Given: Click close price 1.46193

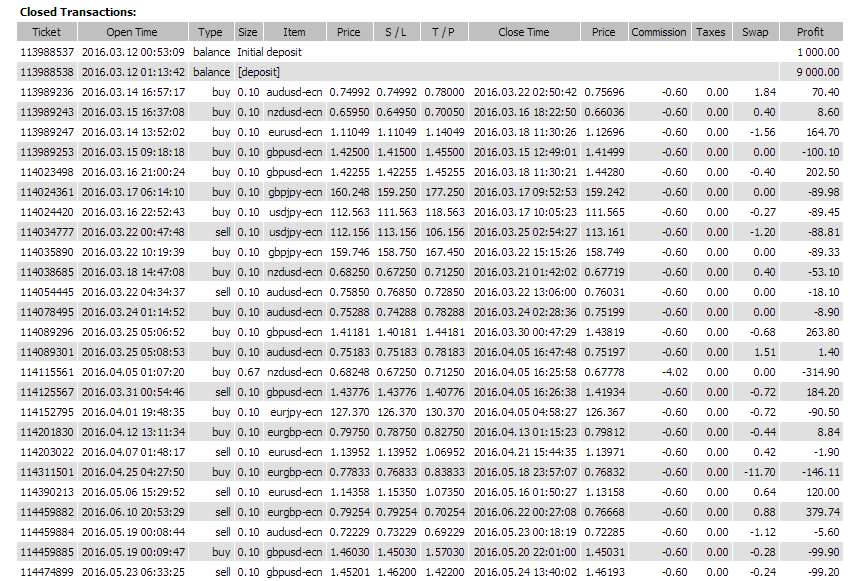Looking at the screenshot, I should click(604, 572).
